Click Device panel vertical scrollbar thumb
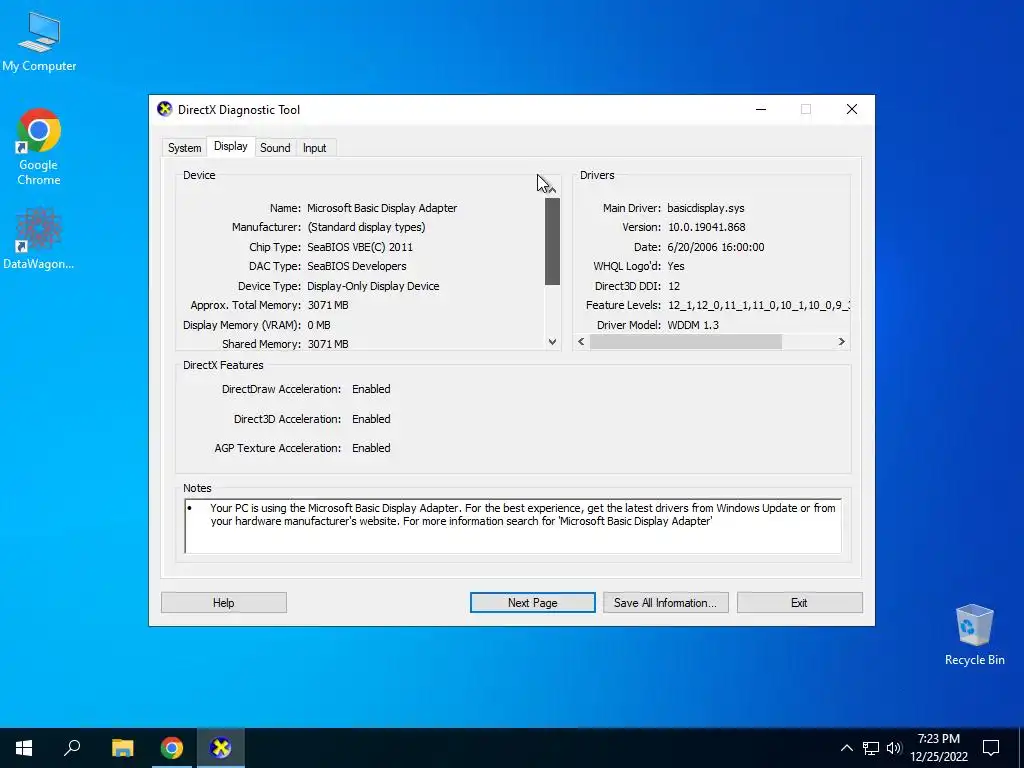 552,241
